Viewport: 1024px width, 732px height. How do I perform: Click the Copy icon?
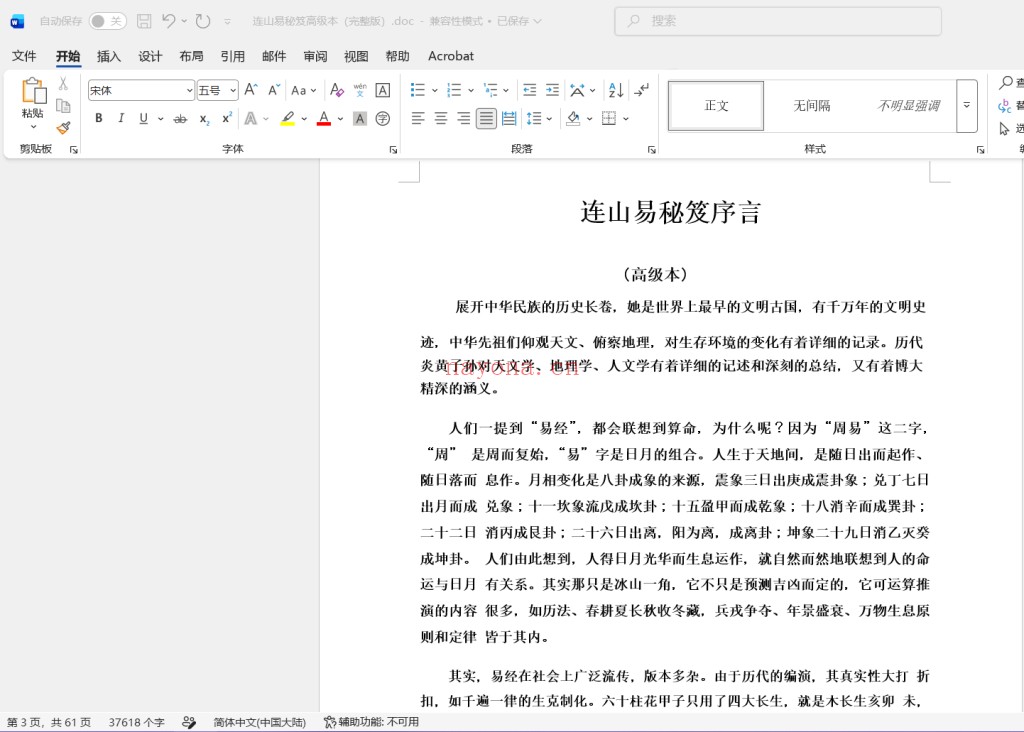(x=63, y=106)
